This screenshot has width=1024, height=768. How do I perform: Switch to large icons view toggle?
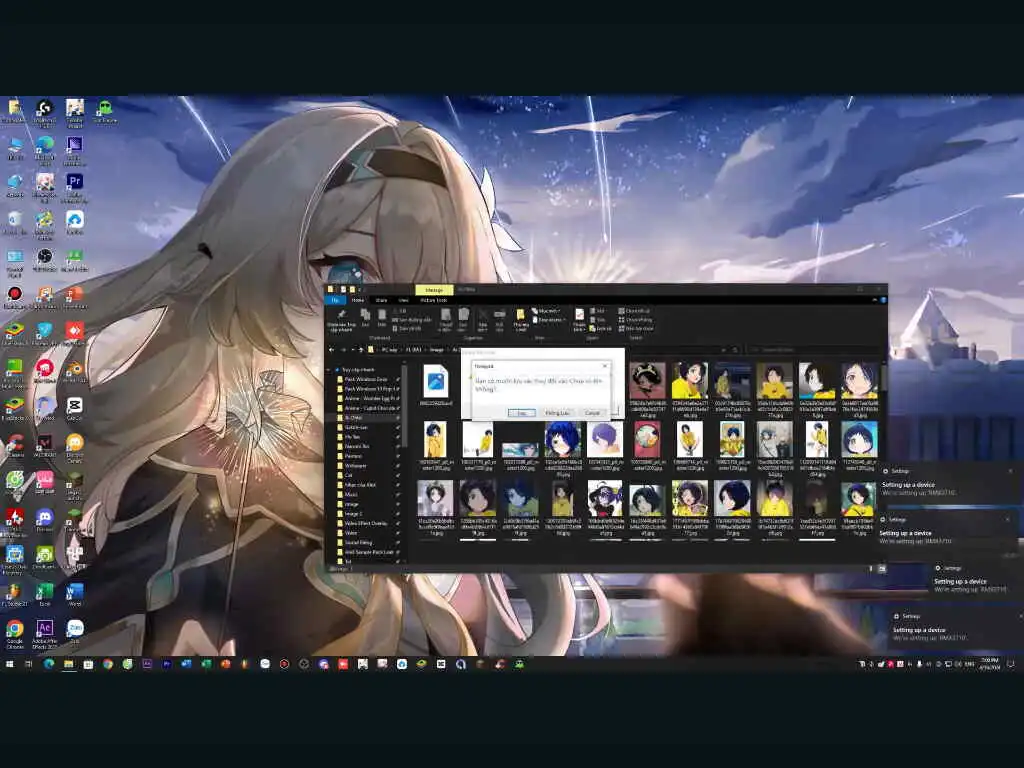(x=882, y=569)
